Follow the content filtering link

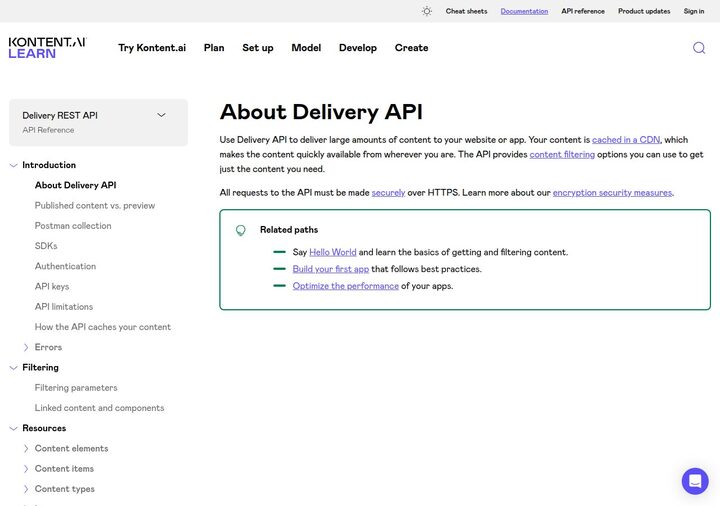pyautogui.click(x=562, y=154)
